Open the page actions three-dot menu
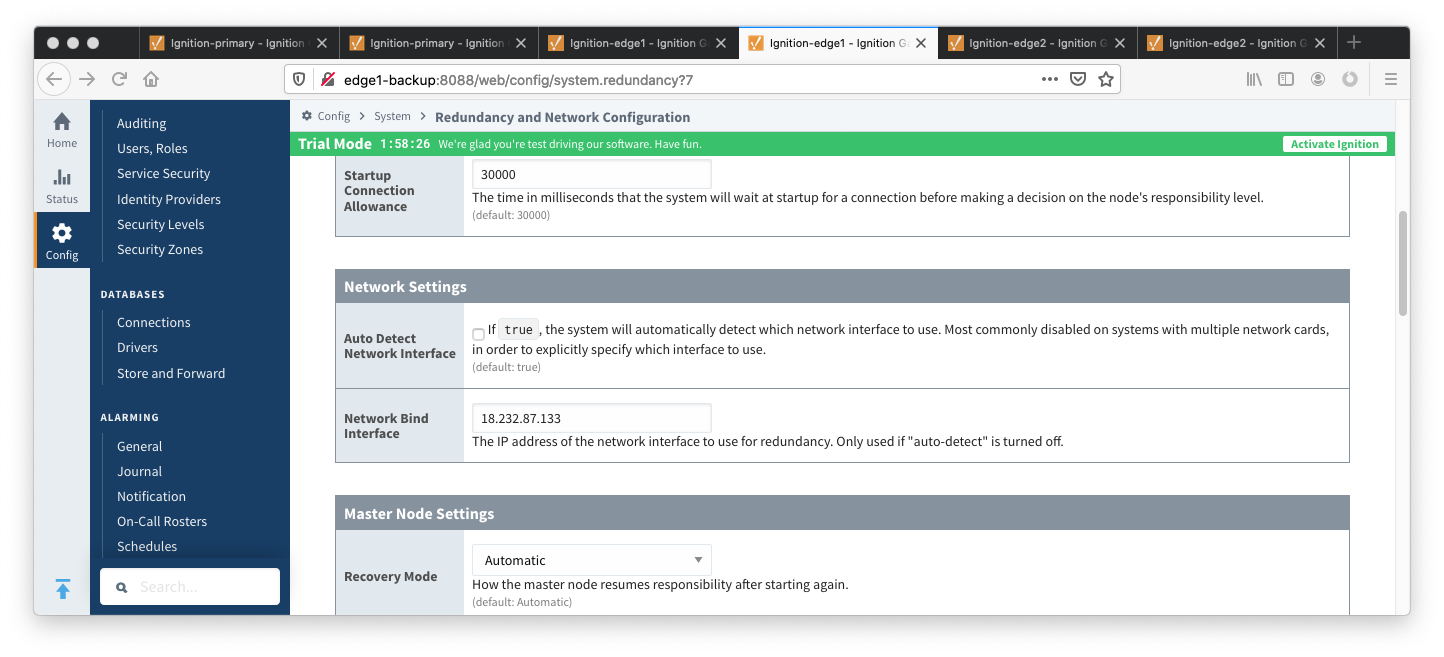The image size is (1444, 657). coord(1049,79)
